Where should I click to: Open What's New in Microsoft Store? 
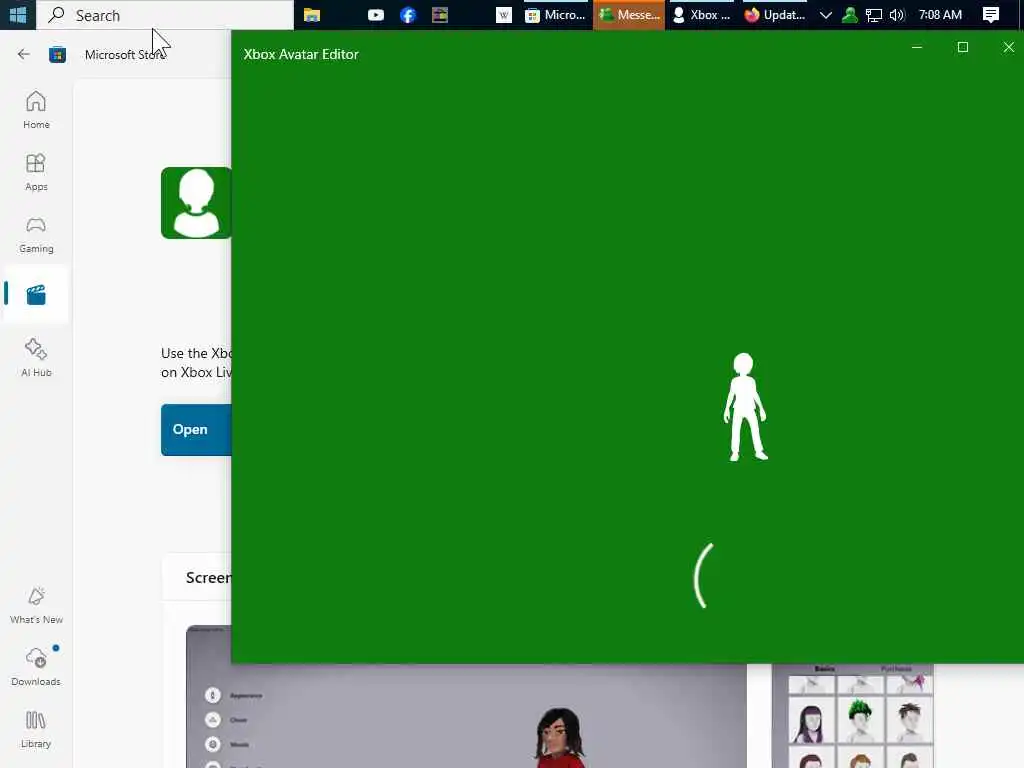click(36, 605)
